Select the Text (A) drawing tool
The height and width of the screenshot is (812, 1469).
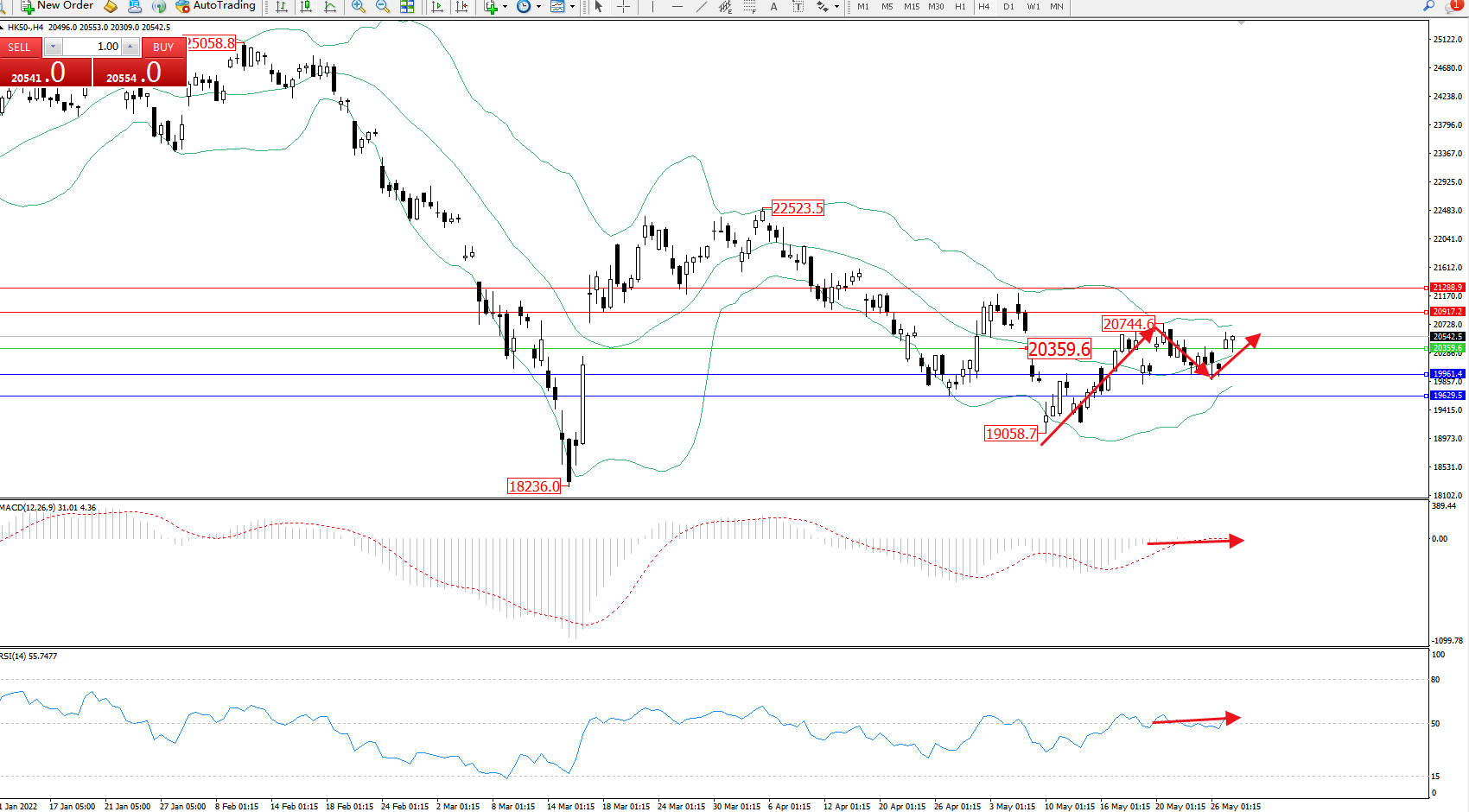773,7
